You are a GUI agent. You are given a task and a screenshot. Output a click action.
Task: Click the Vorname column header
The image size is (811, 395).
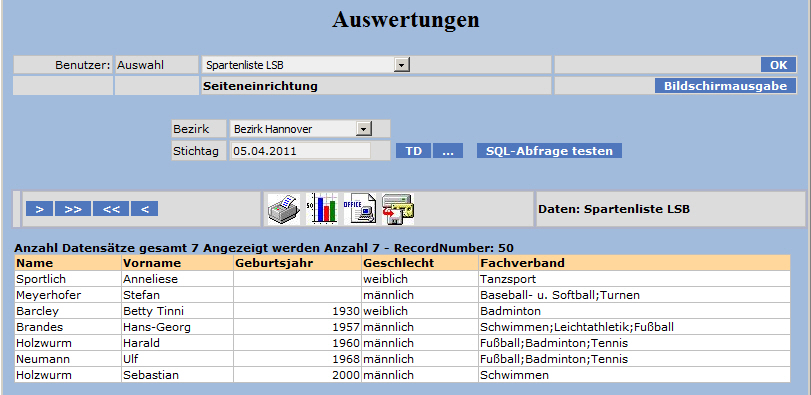coord(177,263)
